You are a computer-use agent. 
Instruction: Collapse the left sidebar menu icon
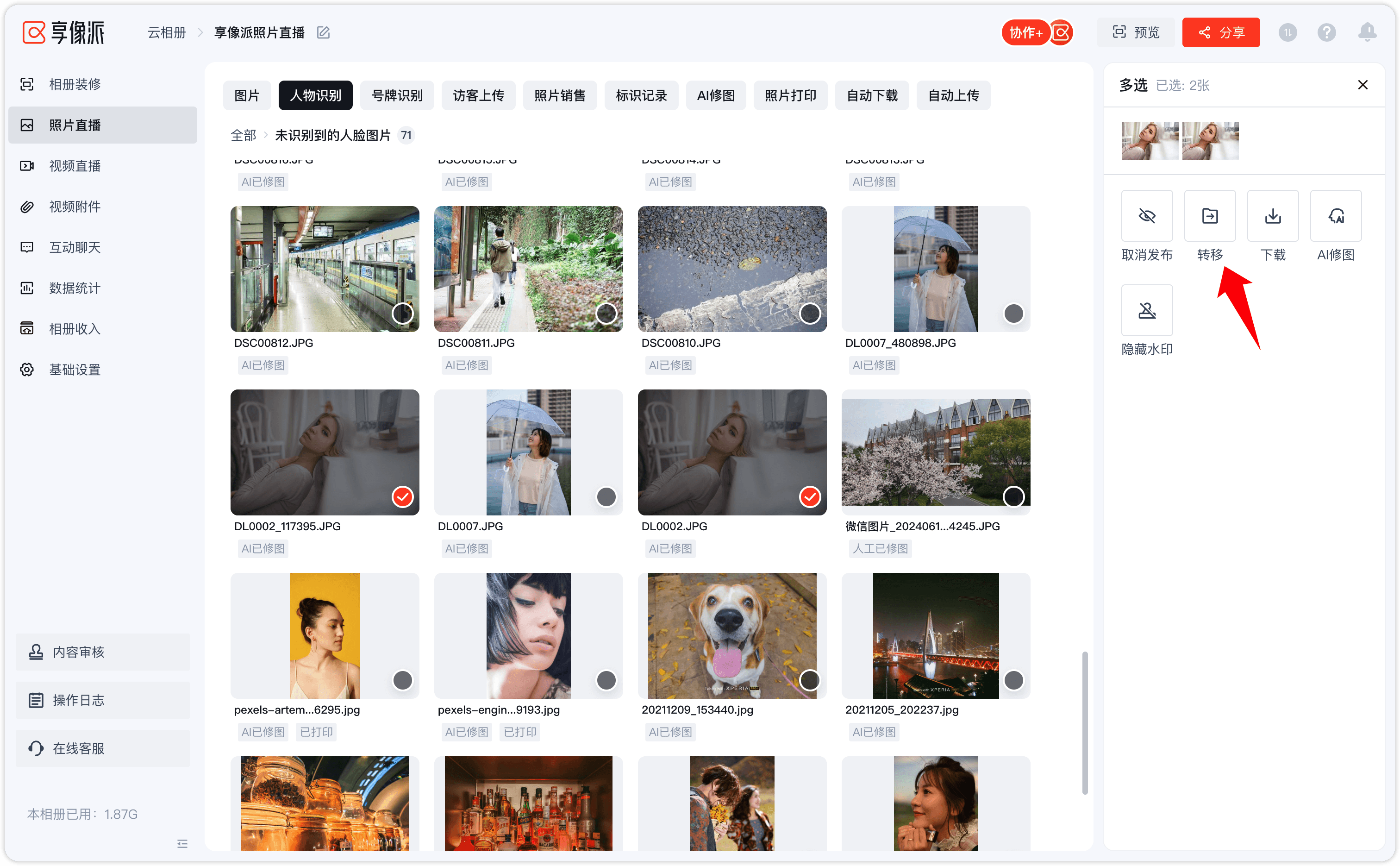point(182,843)
